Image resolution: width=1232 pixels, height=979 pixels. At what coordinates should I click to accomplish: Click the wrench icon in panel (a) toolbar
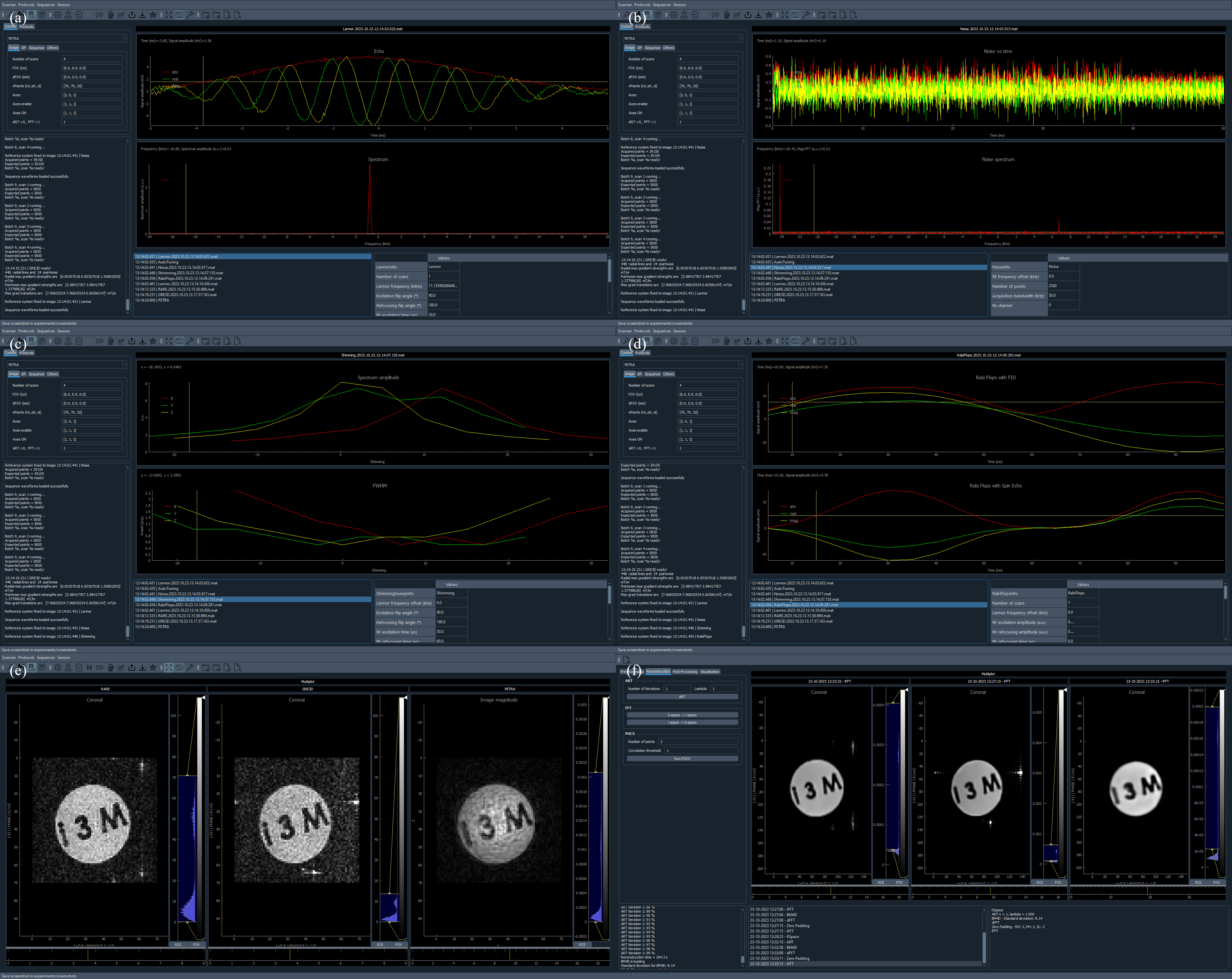[190, 15]
